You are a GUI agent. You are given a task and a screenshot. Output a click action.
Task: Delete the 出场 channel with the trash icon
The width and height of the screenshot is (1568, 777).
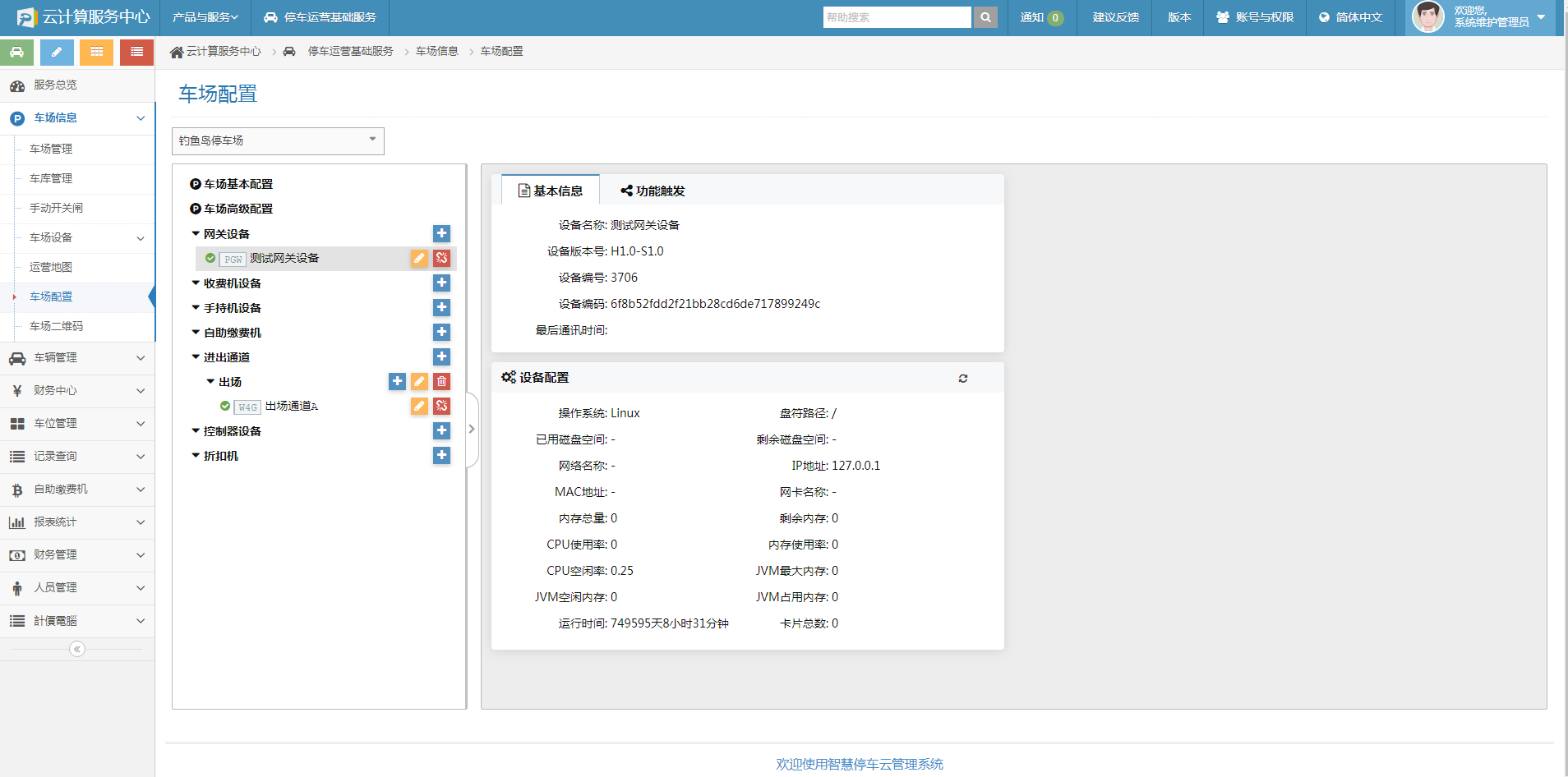click(441, 381)
